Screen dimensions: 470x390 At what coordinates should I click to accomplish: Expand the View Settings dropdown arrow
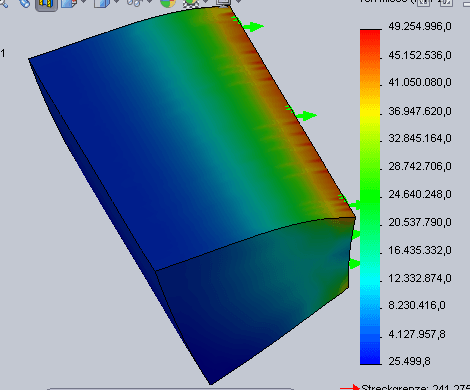click(x=239, y=2)
